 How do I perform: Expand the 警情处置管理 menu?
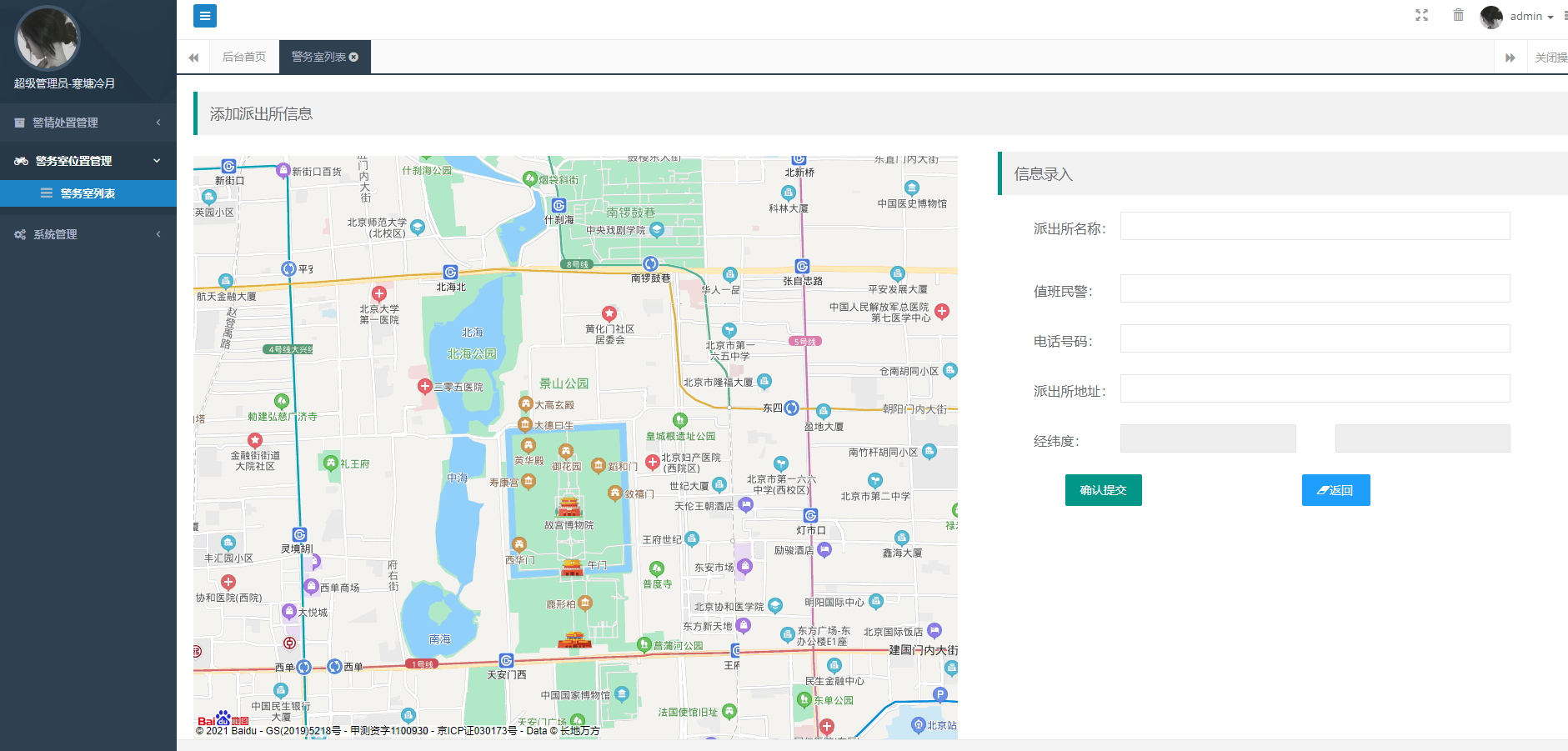[x=88, y=123]
